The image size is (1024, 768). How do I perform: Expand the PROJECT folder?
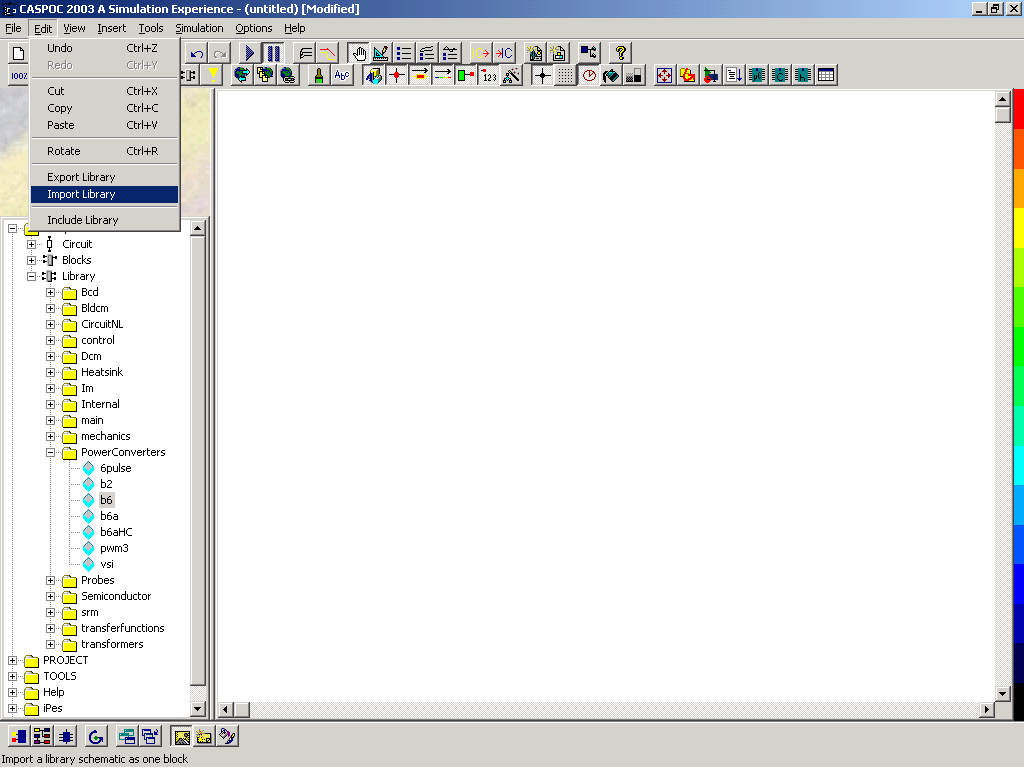(12, 660)
